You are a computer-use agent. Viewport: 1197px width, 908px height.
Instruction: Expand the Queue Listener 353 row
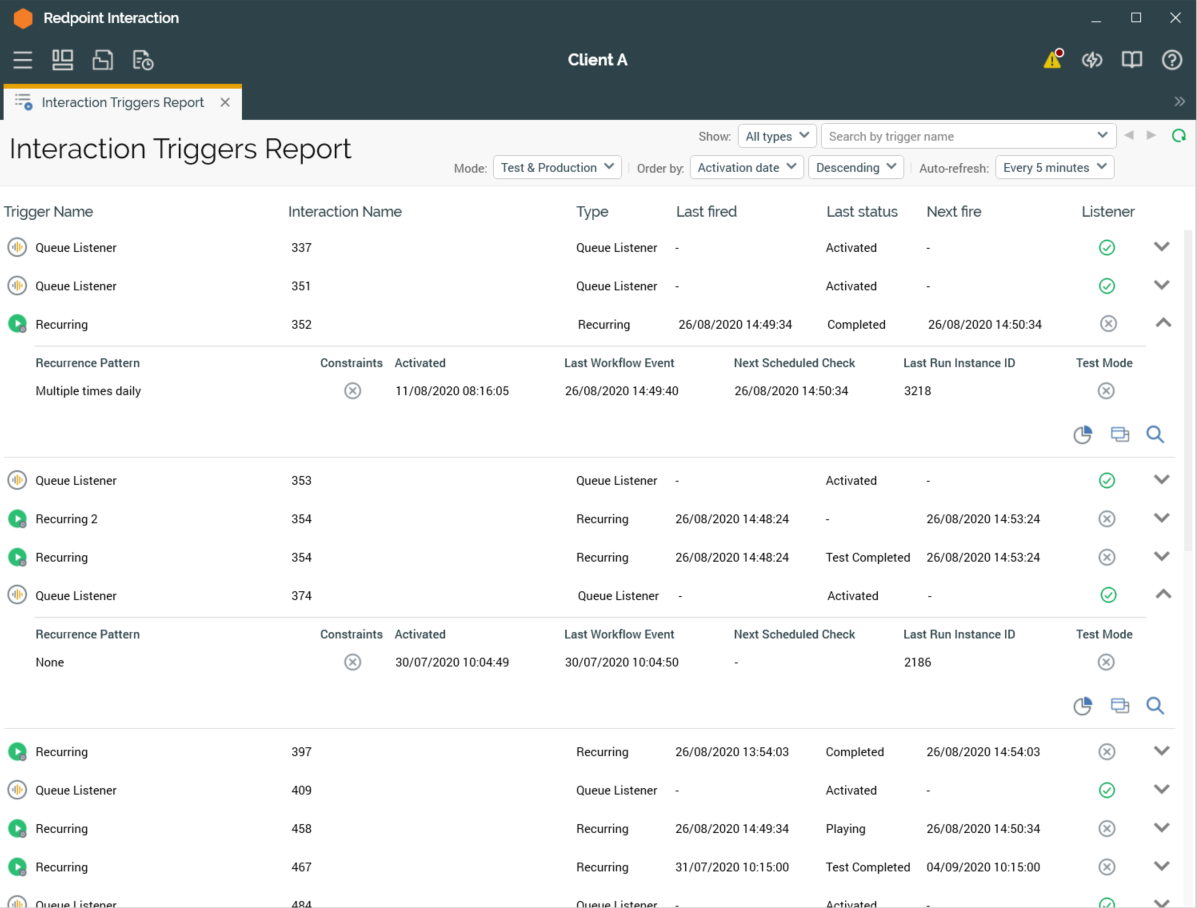pyautogui.click(x=1161, y=480)
